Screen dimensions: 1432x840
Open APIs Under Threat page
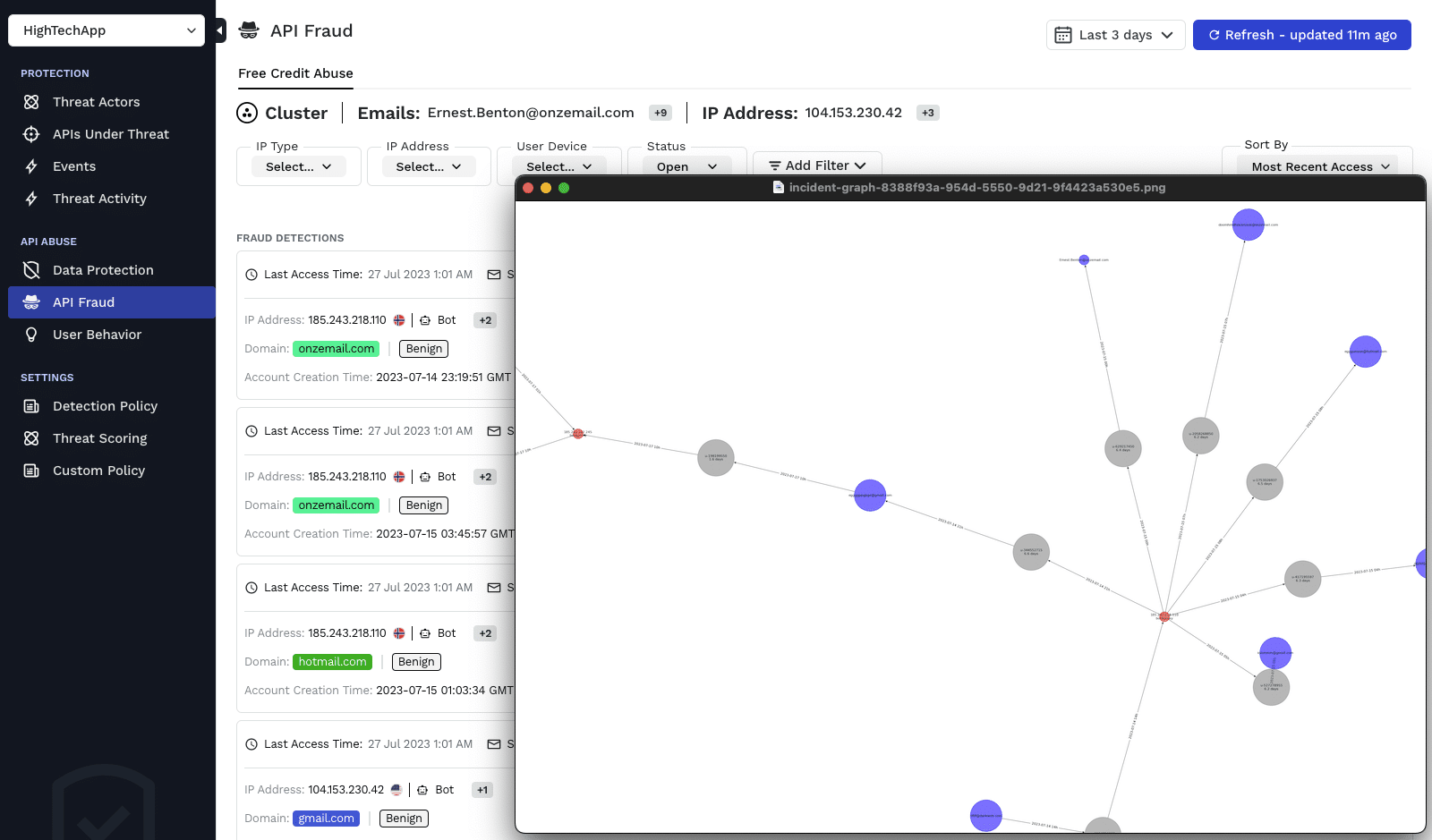(110, 134)
